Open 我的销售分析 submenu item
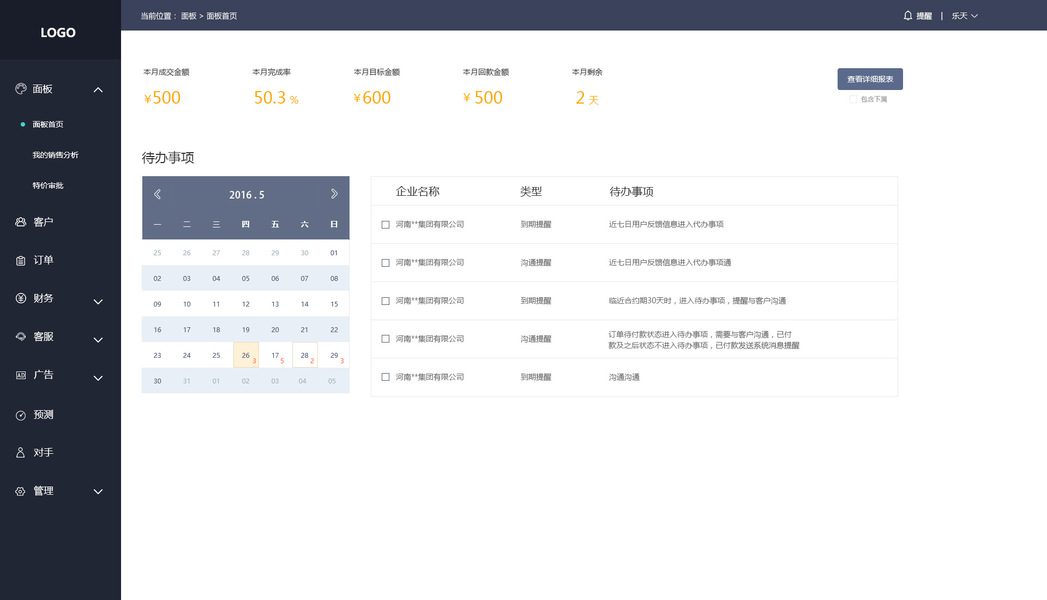The height and width of the screenshot is (600, 1047). click(x=55, y=155)
